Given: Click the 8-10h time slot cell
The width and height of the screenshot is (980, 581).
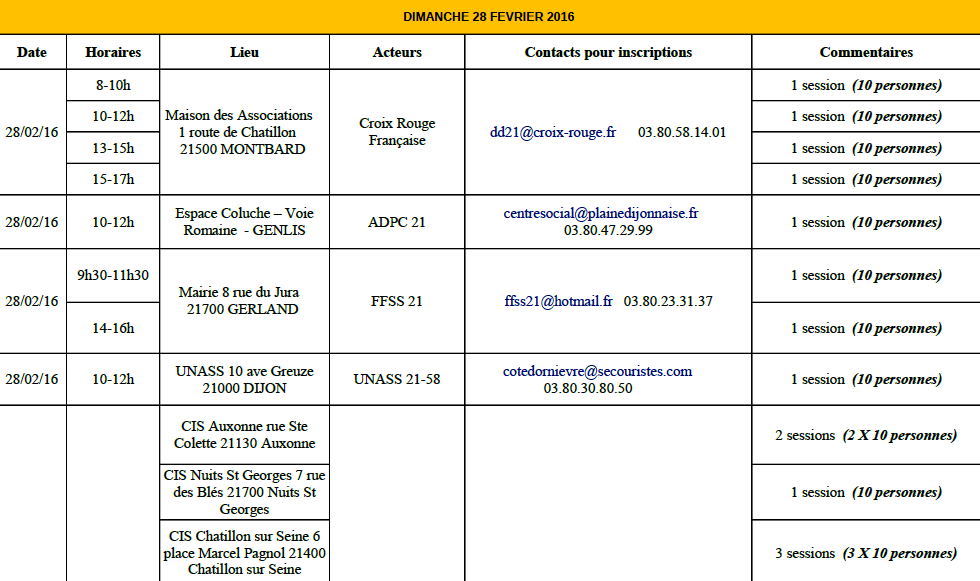Looking at the screenshot, I should [x=113, y=86].
